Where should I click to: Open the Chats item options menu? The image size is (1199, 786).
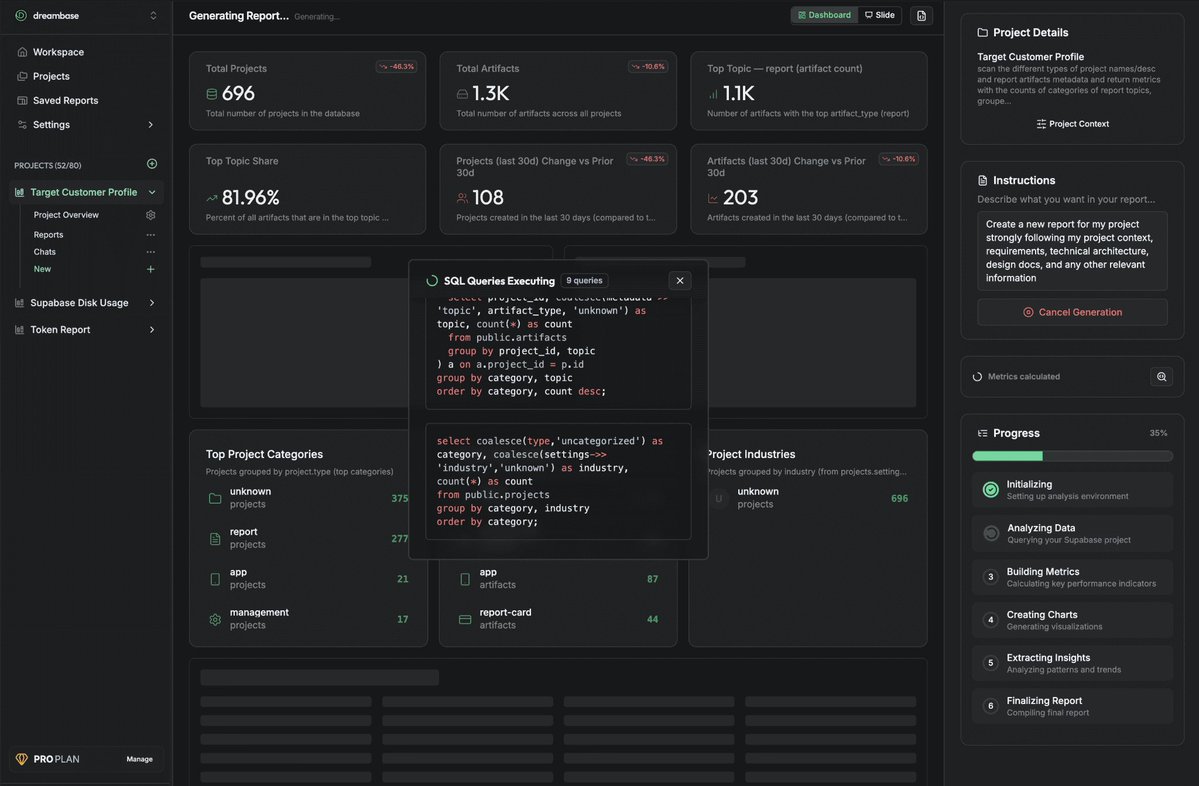coord(151,252)
